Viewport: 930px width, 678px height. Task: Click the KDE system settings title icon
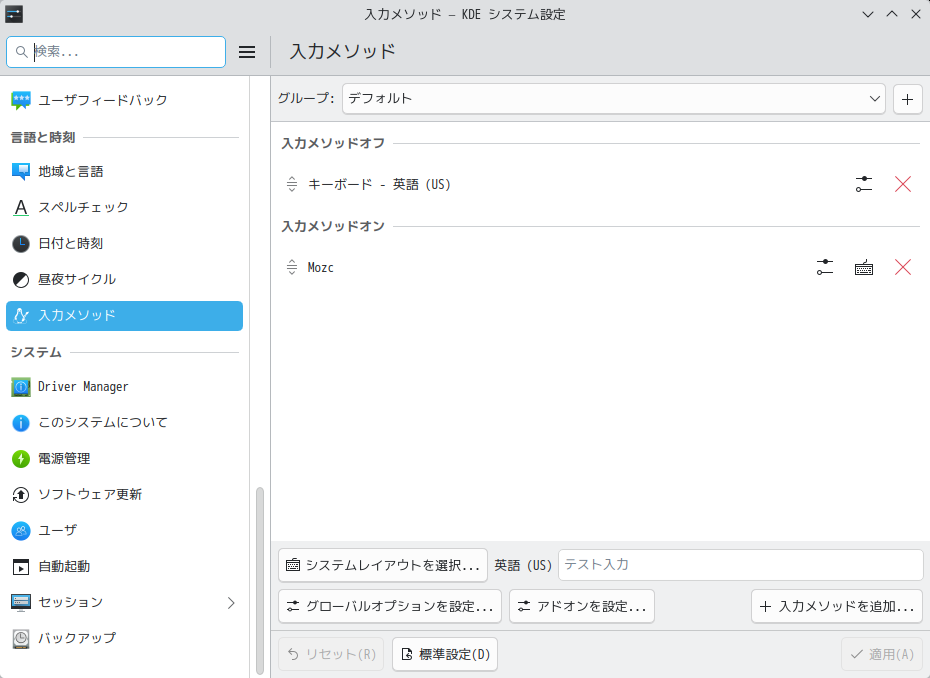[14, 14]
